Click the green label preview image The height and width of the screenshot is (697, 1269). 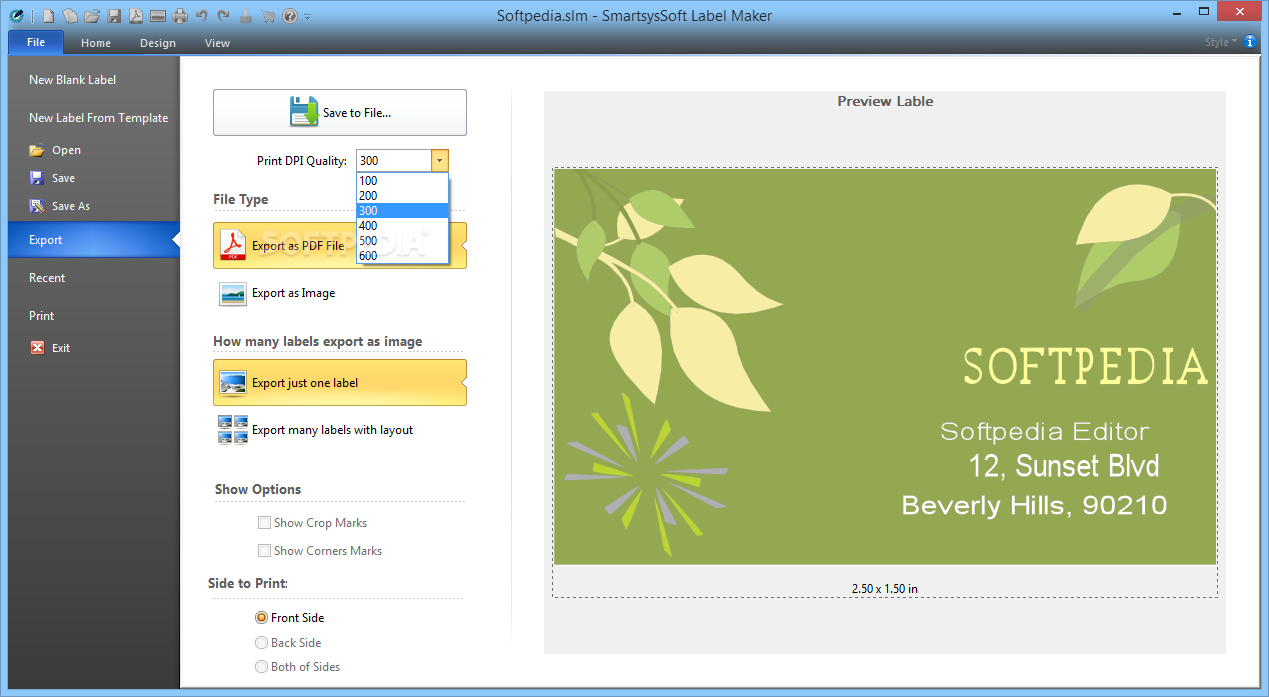click(885, 367)
